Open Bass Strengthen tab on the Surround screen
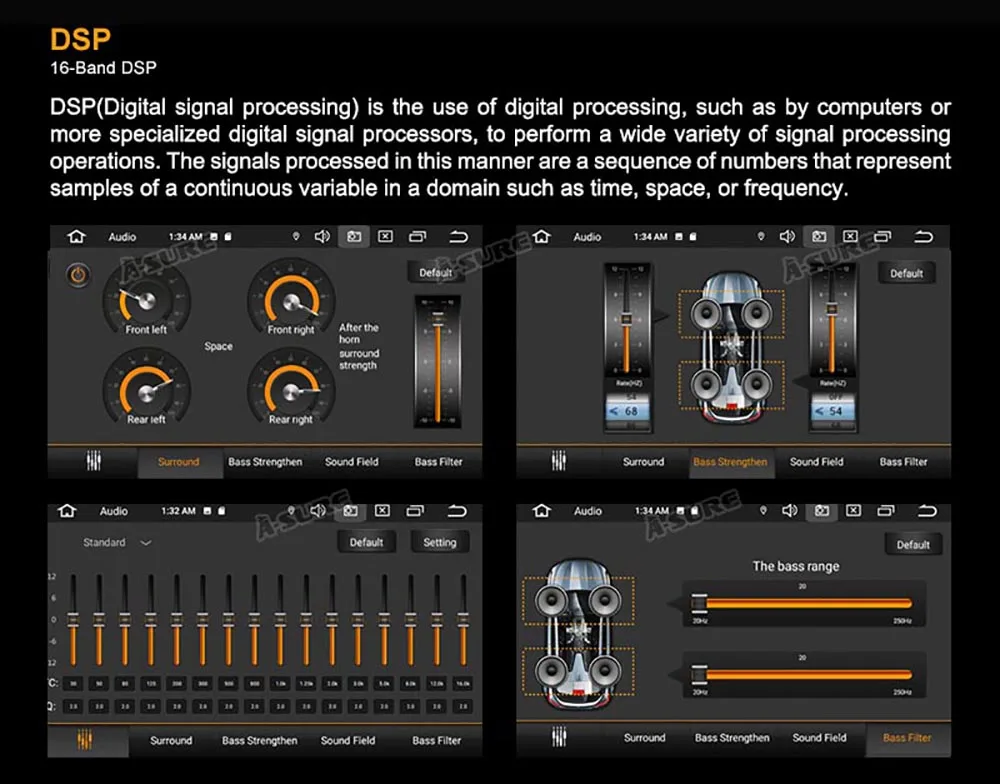 tap(265, 461)
